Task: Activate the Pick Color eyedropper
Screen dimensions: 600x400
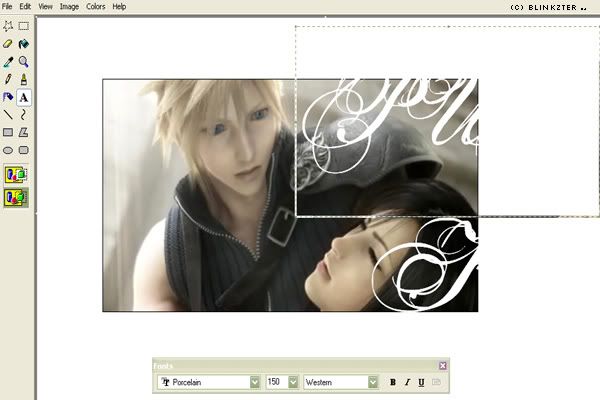Action: click(8, 62)
